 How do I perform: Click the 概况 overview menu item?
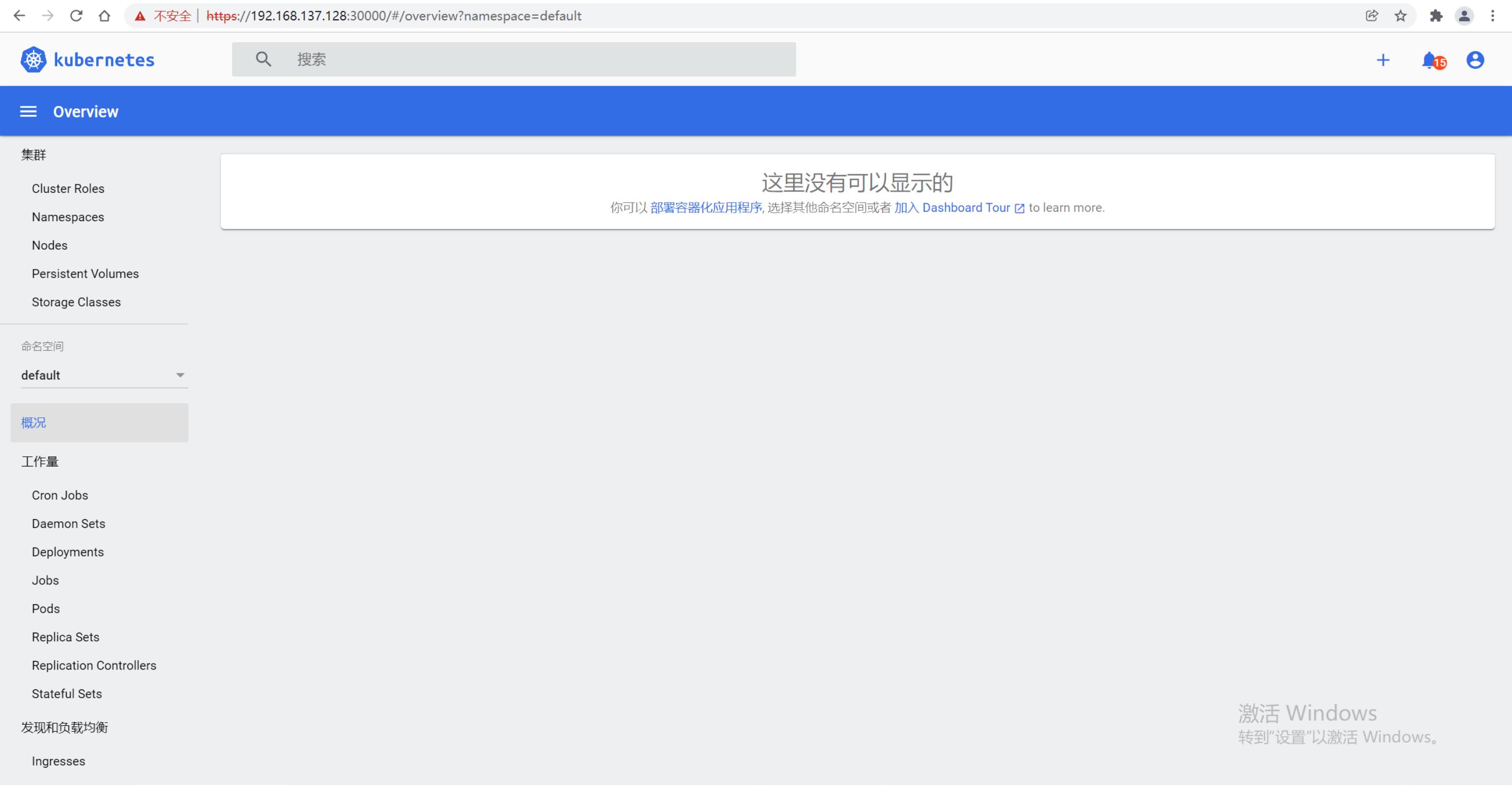pos(34,422)
